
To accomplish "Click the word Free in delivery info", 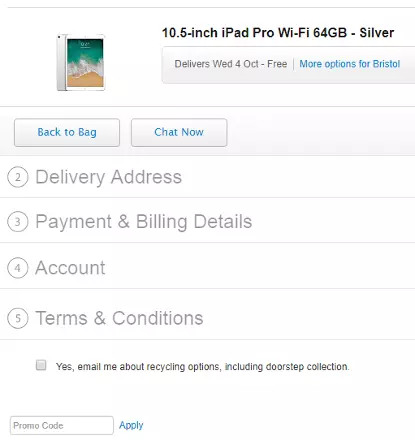I will click(277, 64).
